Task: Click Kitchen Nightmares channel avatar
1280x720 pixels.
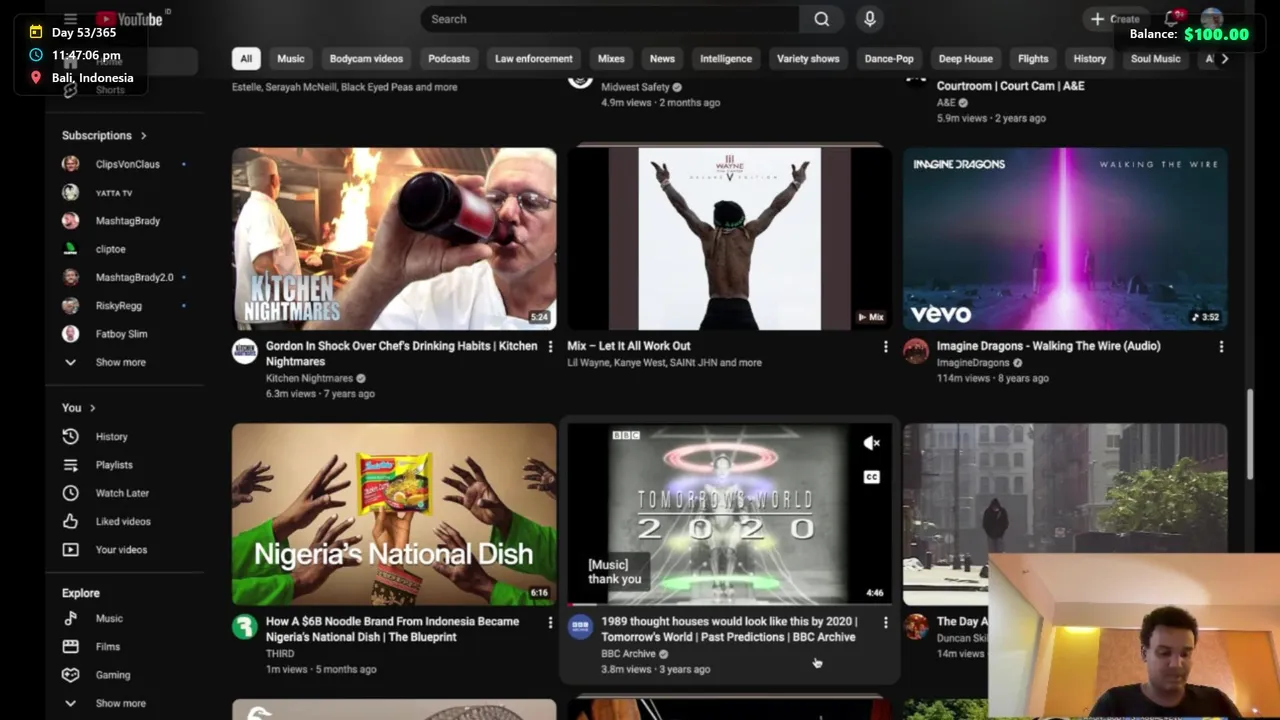Action: (245, 350)
